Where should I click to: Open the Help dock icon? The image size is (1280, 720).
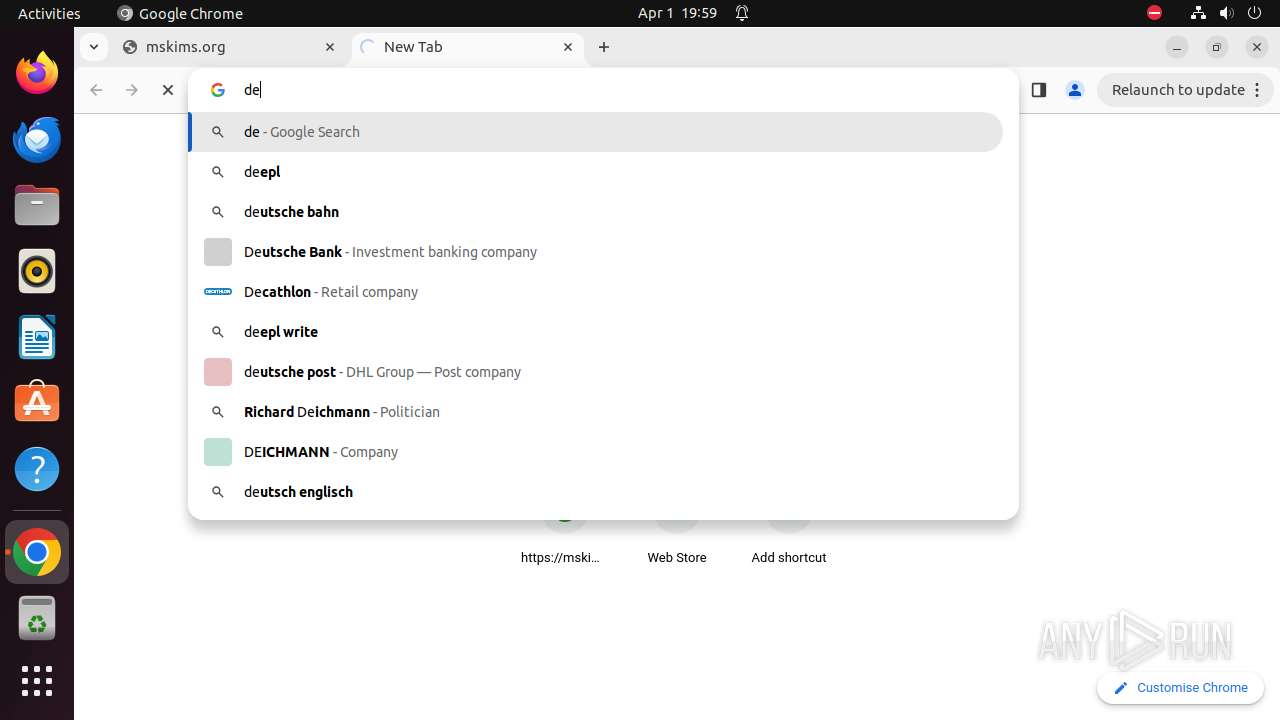pos(37,469)
